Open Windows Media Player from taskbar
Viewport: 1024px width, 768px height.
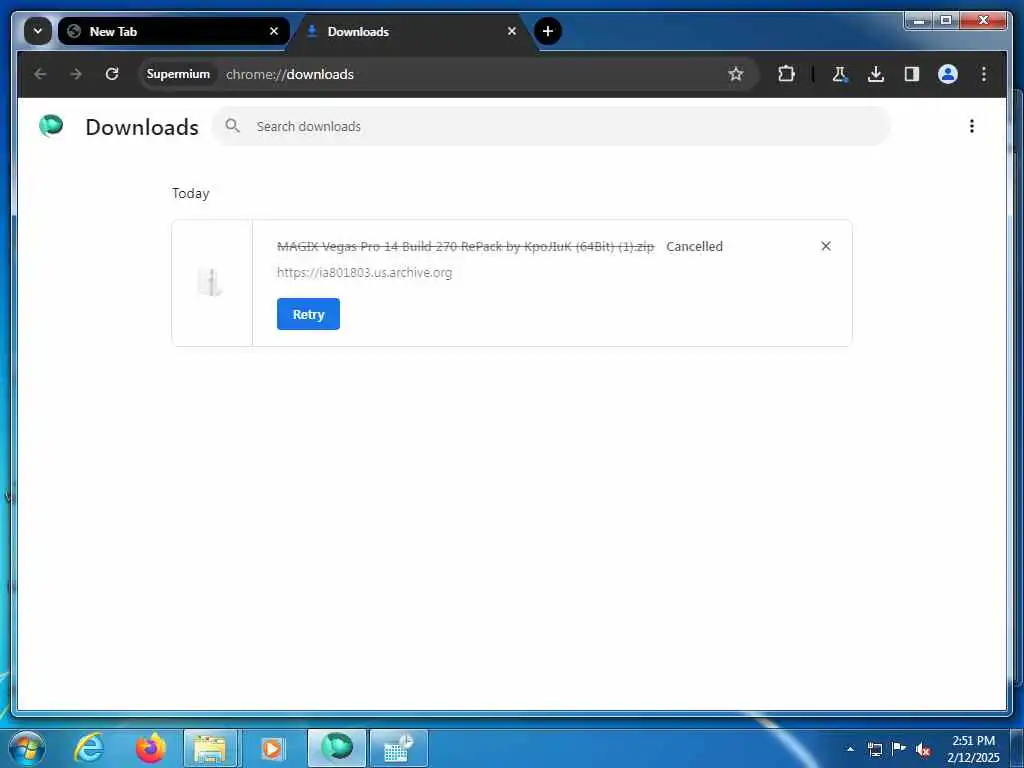tap(272, 748)
